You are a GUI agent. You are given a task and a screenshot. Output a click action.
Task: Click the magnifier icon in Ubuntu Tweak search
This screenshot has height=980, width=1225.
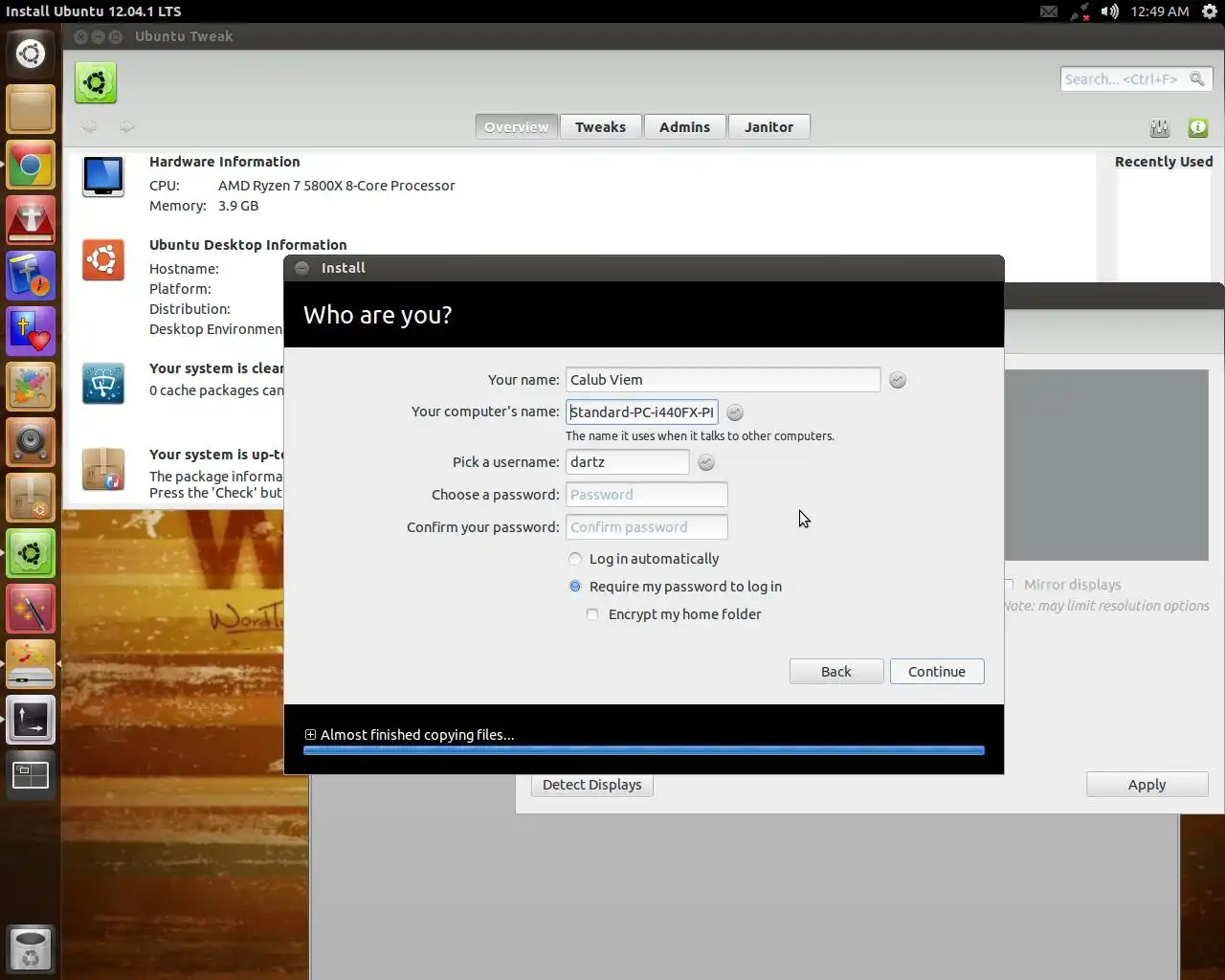[x=1196, y=78]
